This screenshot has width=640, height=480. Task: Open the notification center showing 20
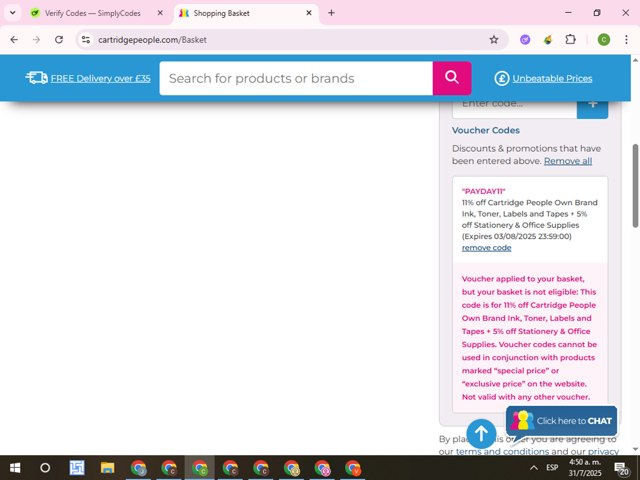pyautogui.click(x=622, y=469)
